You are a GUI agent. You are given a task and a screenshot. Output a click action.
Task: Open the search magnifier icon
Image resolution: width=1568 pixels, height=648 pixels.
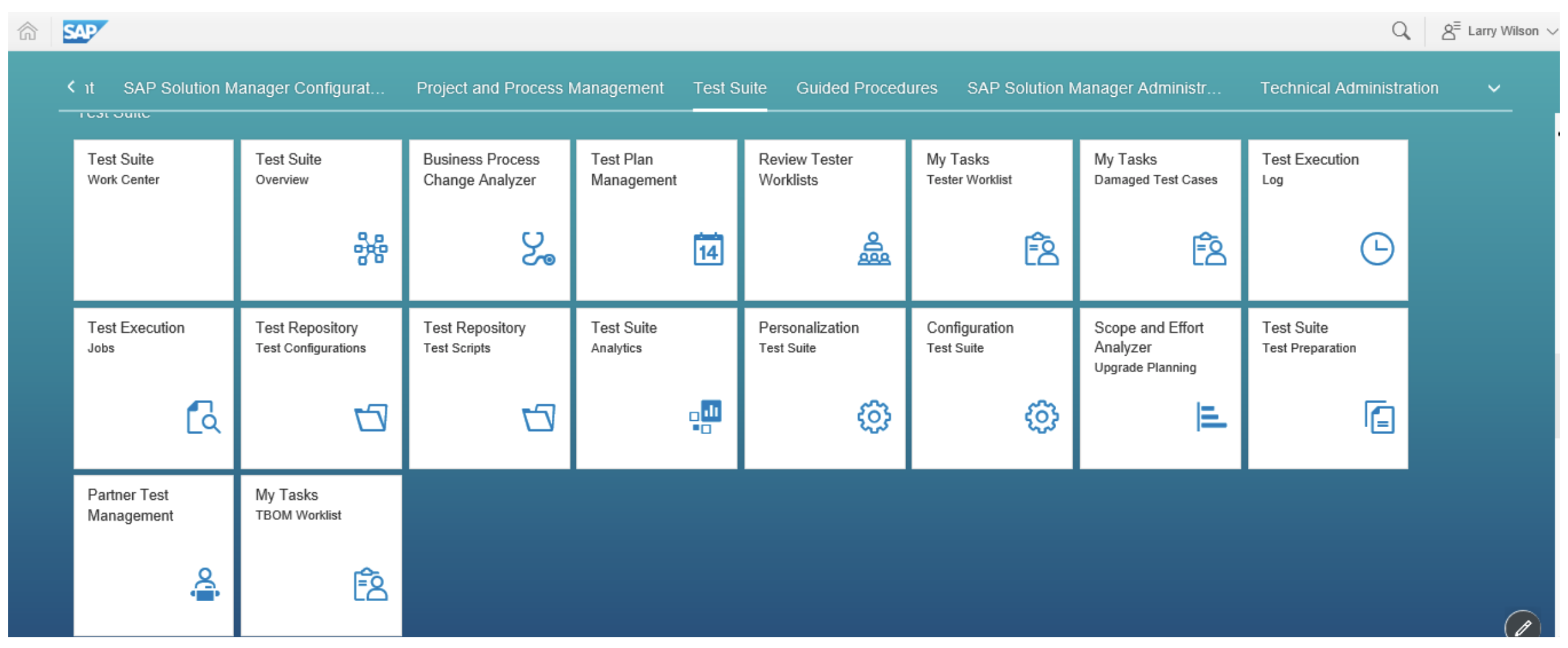1400,31
